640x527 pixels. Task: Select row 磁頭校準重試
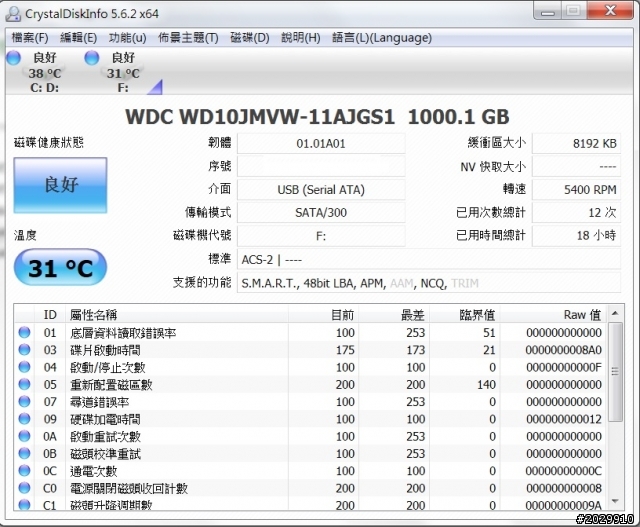(x=310, y=454)
